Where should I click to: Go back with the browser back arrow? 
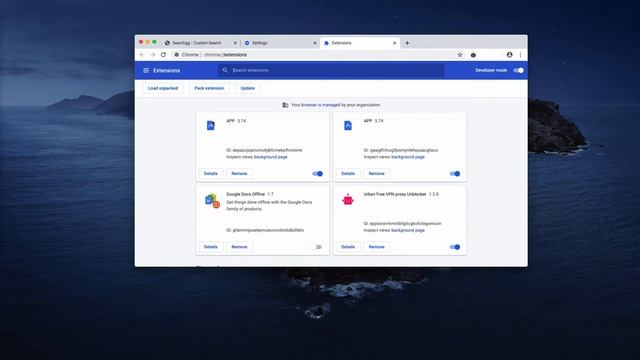coord(142,55)
